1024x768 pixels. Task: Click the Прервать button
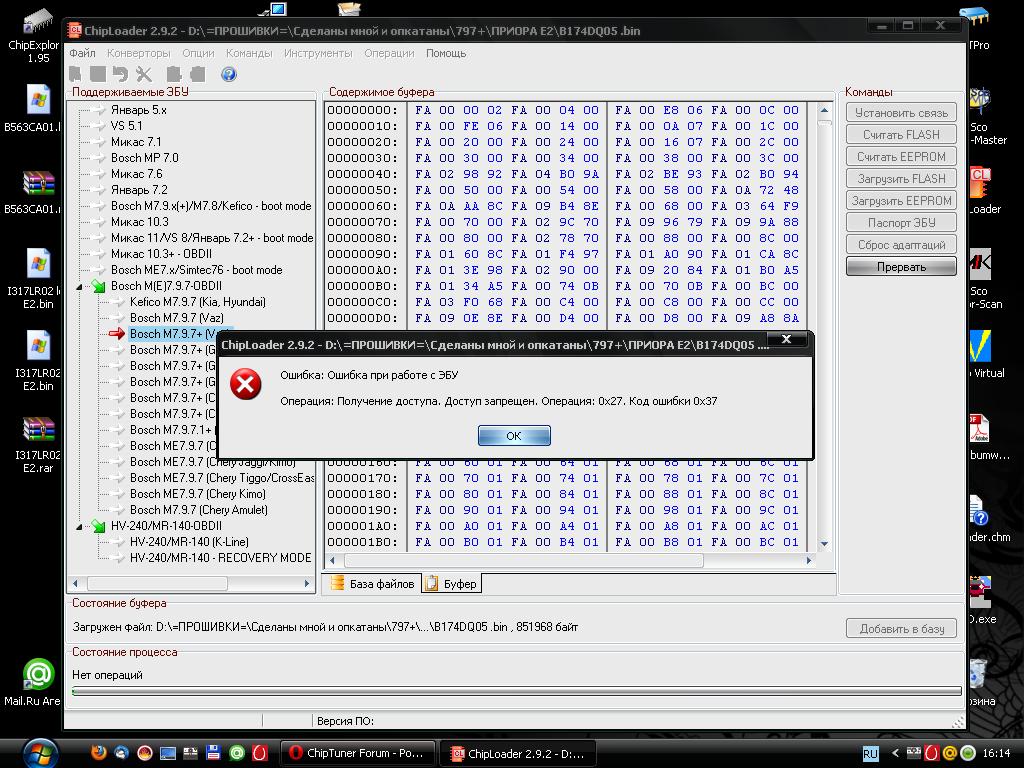[901, 267]
